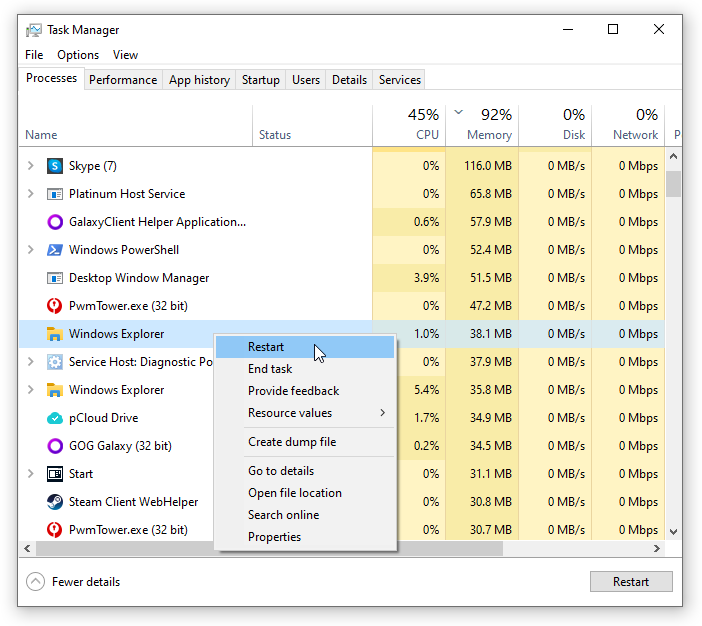
Task: Expand the Service Host: Diagnostic group
Action: [x=30, y=362]
